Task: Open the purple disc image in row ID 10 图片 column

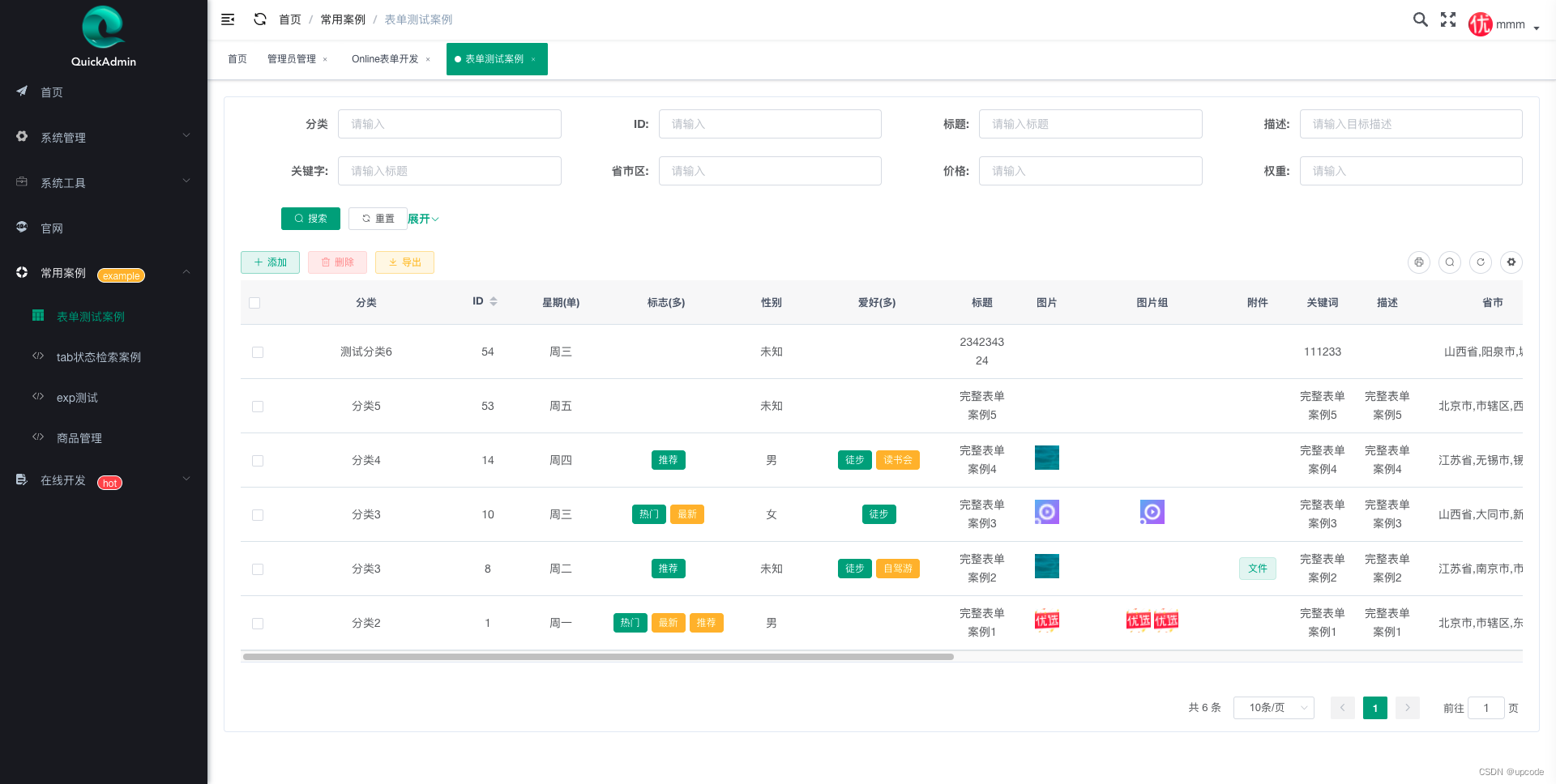Action: point(1047,512)
